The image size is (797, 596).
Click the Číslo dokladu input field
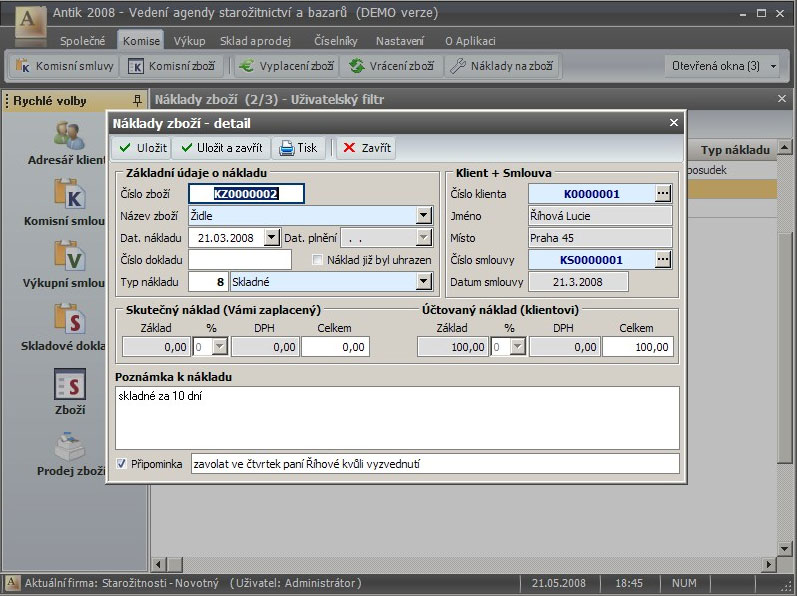pyautogui.click(x=239, y=260)
